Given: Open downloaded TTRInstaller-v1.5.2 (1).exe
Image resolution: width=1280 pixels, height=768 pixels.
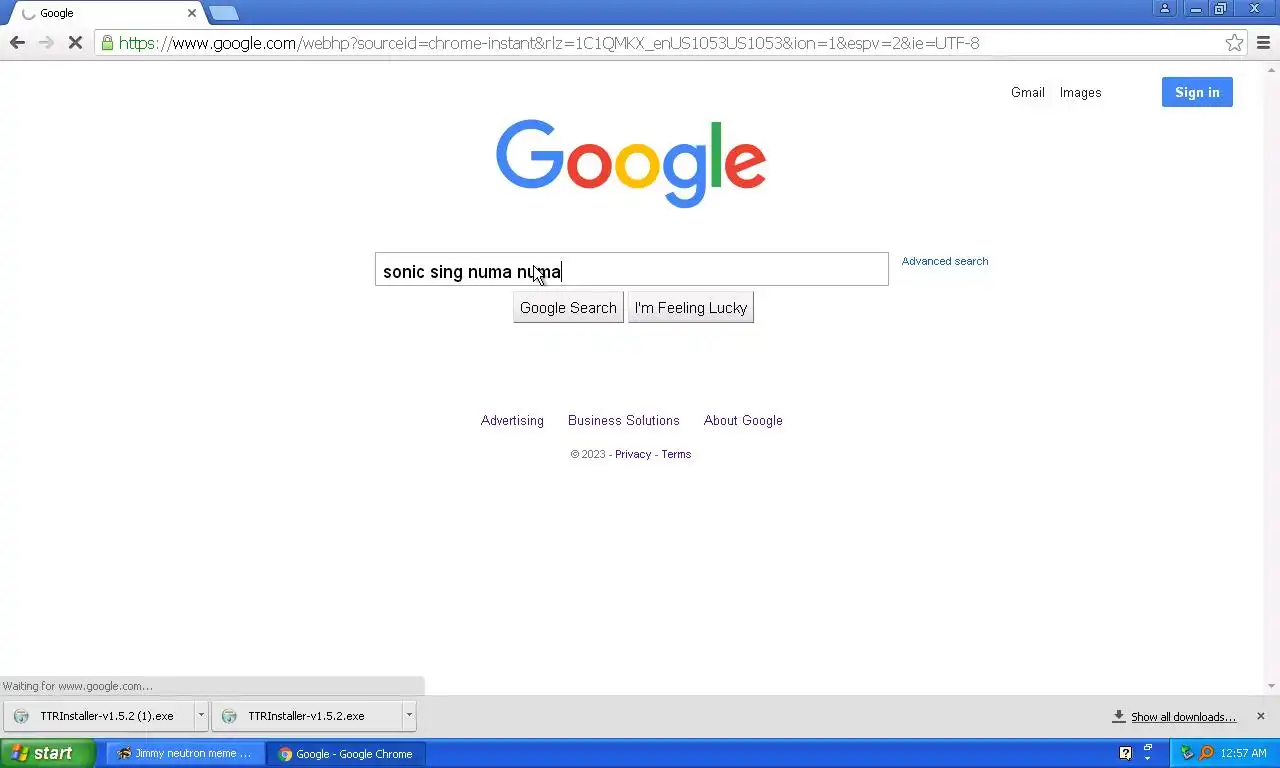Looking at the screenshot, I should (99, 716).
